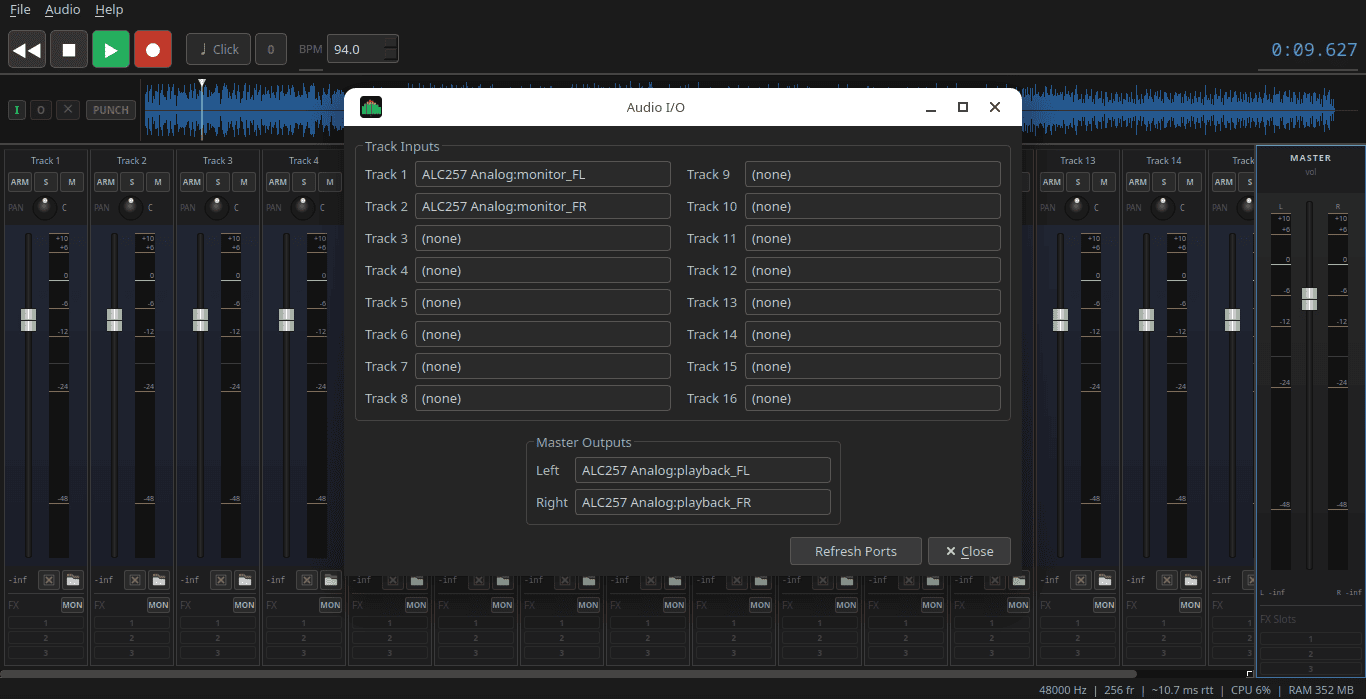Open Track 1 input dropdown in Audio I/O

click(x=543, y=174)
